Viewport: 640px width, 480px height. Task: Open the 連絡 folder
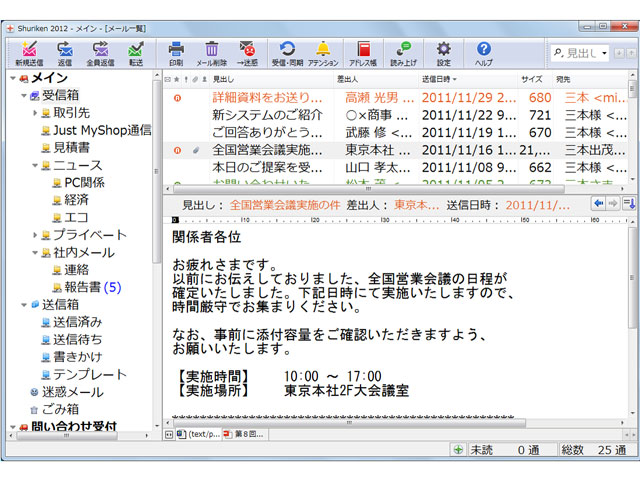click(71, 270)
